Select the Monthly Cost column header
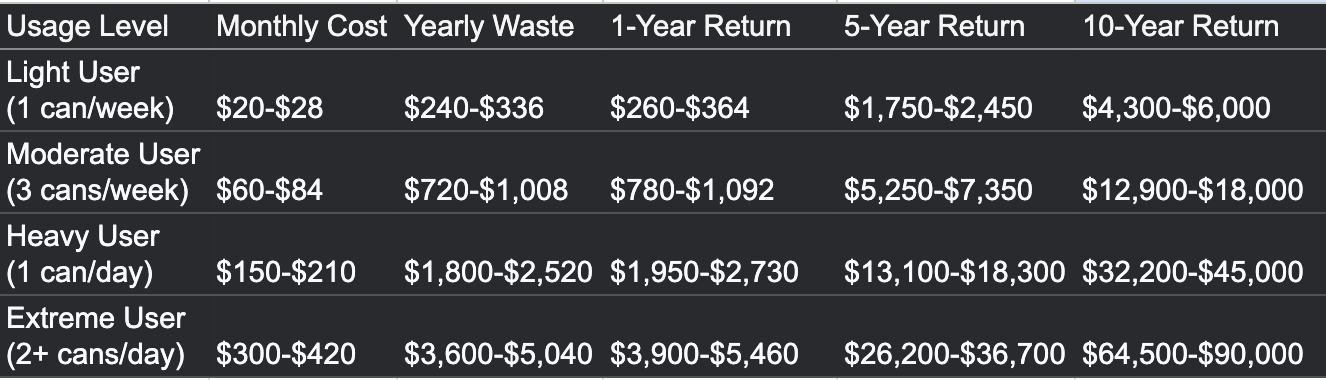 (301, 27)
